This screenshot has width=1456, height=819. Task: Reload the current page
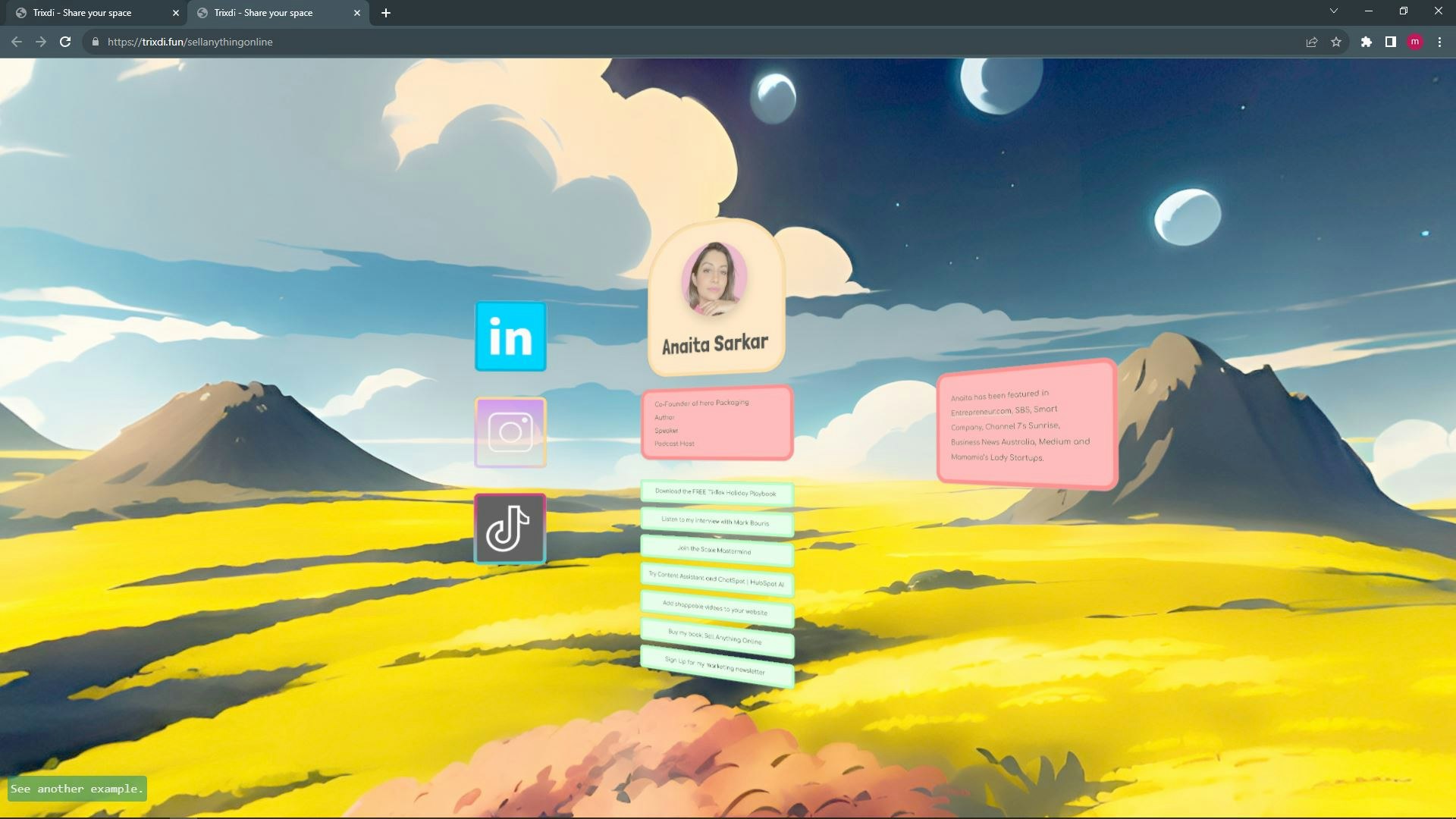pos(65,42)
